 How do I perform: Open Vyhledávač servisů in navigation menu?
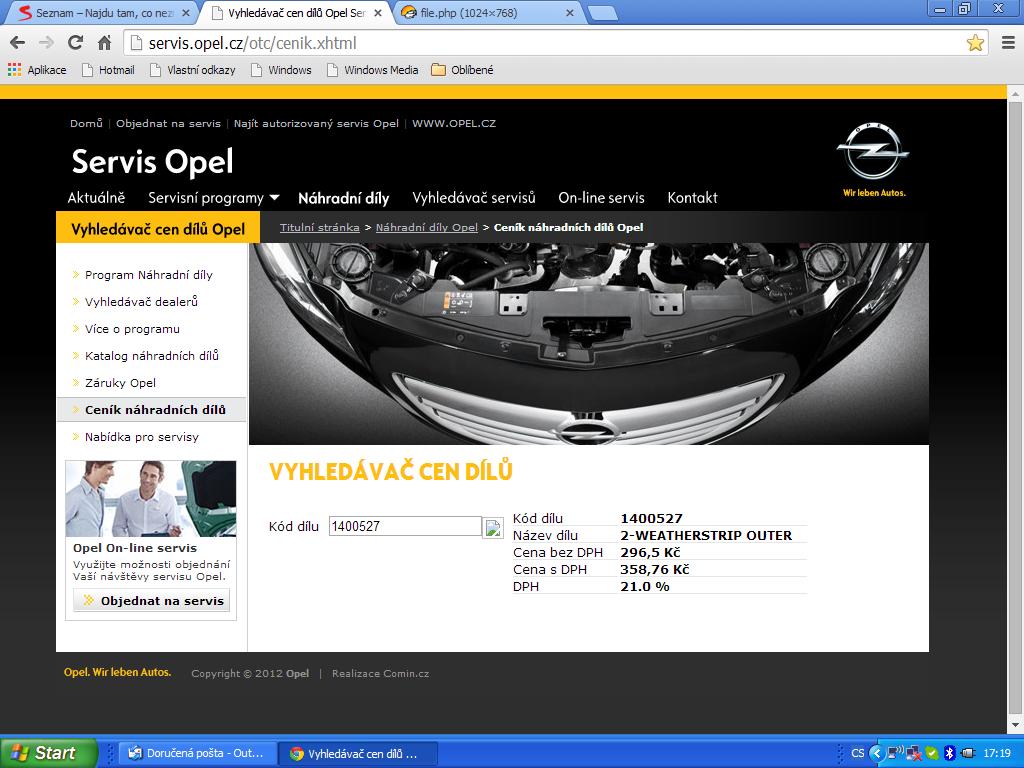[x=474, y=197]
